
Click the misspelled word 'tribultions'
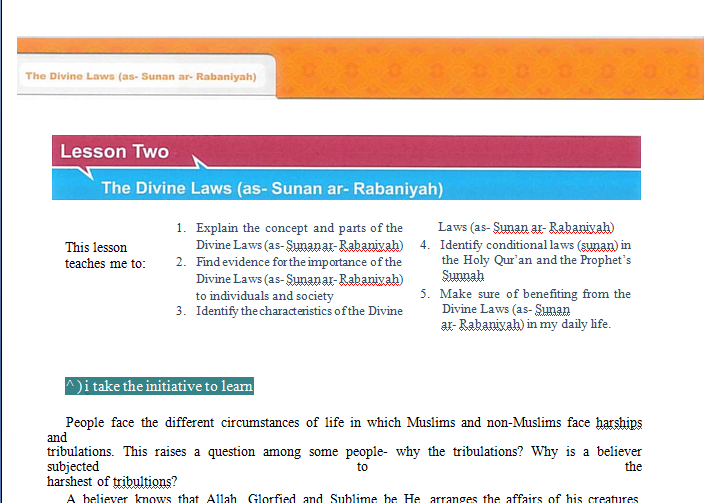click(142, 481)
